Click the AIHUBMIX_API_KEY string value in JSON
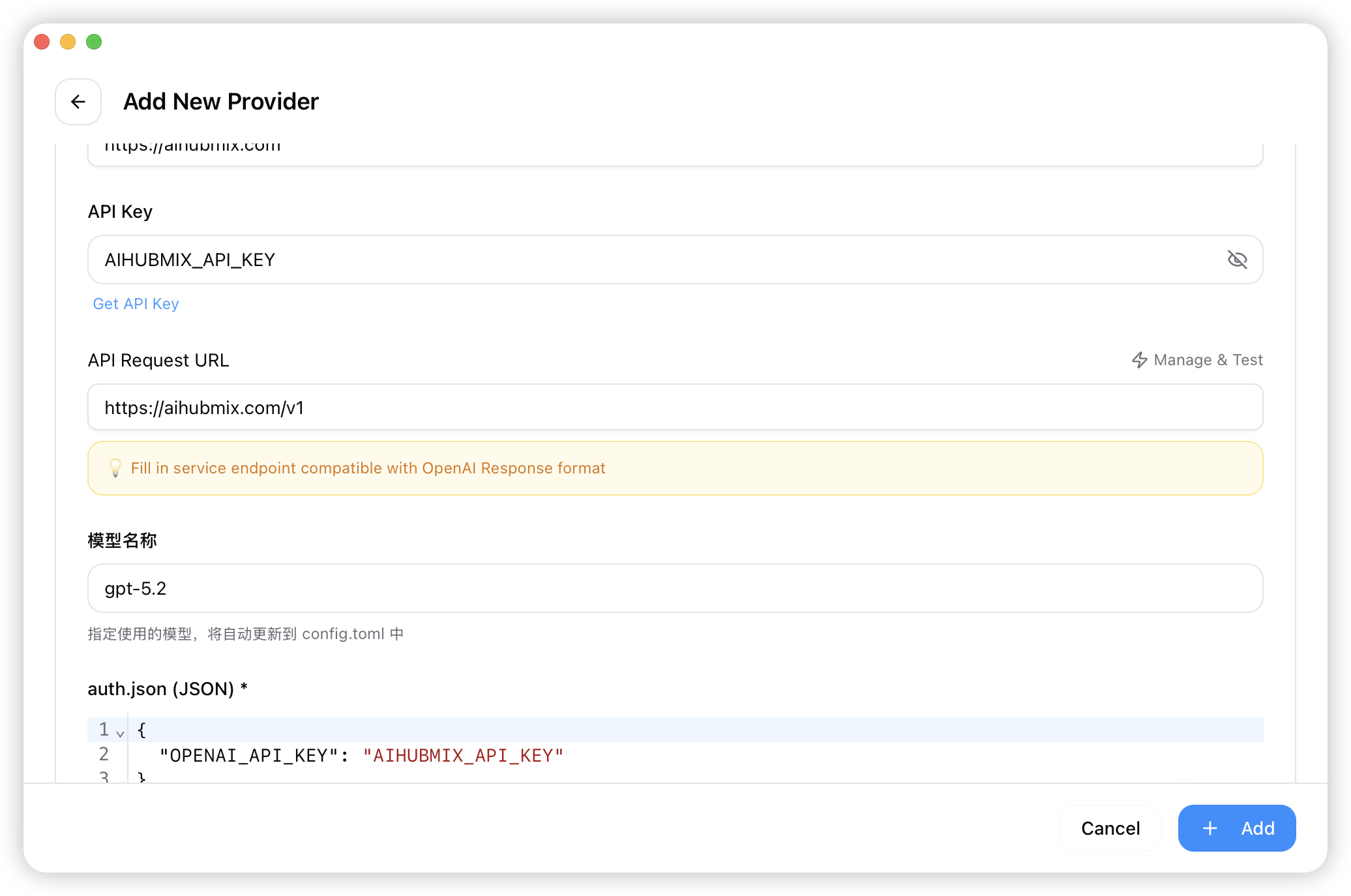The width and height of the screenshot is (1351, 896). [463, 756]
